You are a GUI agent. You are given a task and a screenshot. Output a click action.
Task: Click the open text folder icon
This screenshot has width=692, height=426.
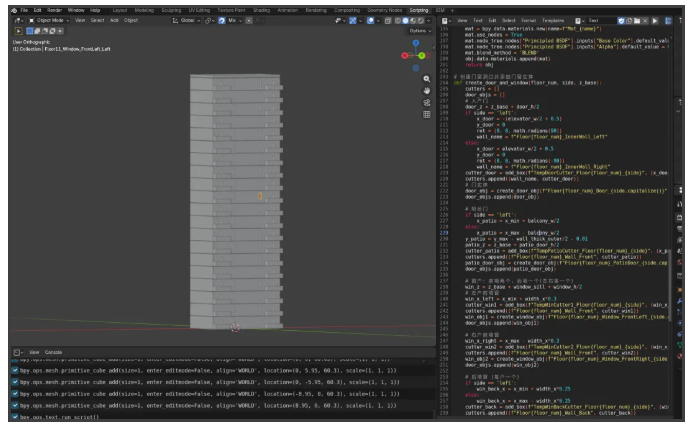637,21
